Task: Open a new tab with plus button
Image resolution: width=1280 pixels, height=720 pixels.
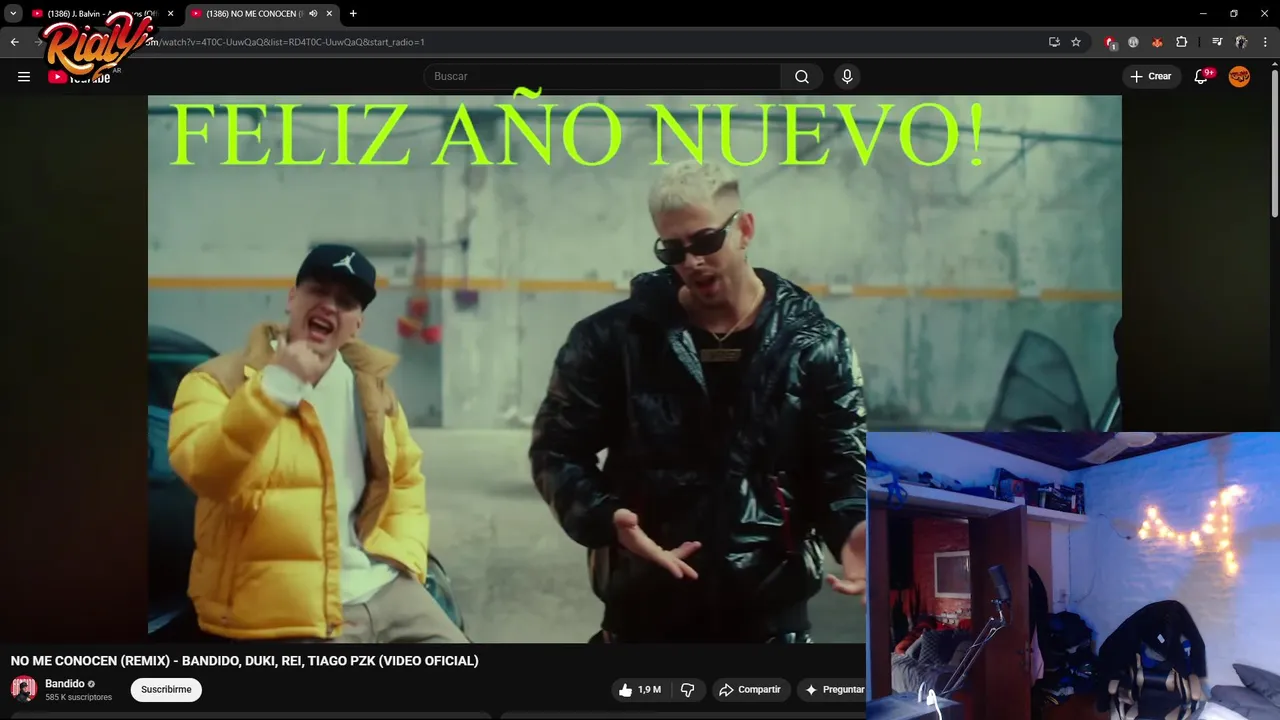Action: [353, 14]
